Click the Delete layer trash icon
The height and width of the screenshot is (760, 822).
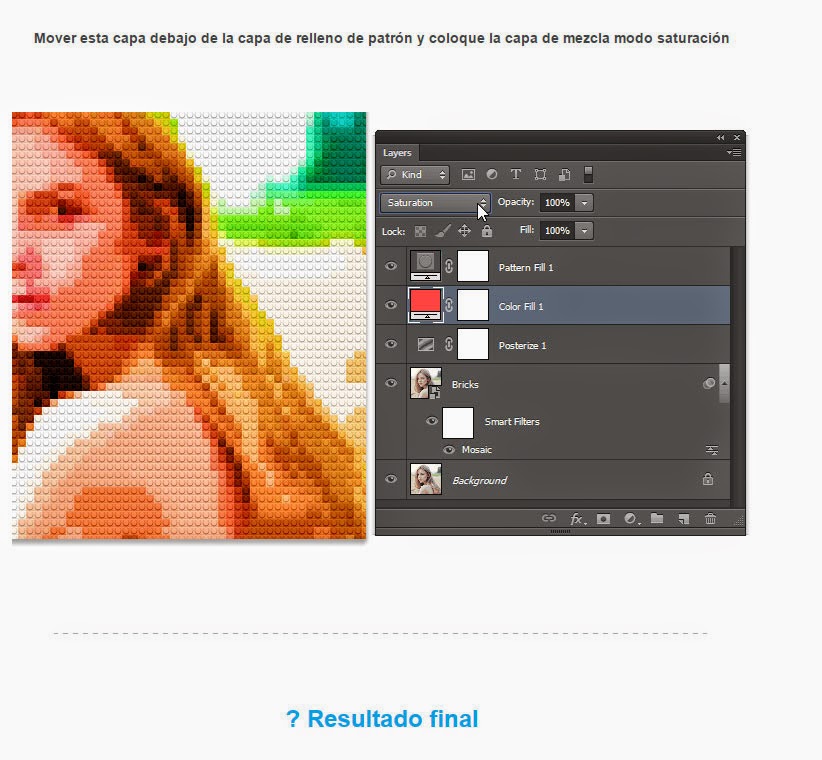point(711,519)
